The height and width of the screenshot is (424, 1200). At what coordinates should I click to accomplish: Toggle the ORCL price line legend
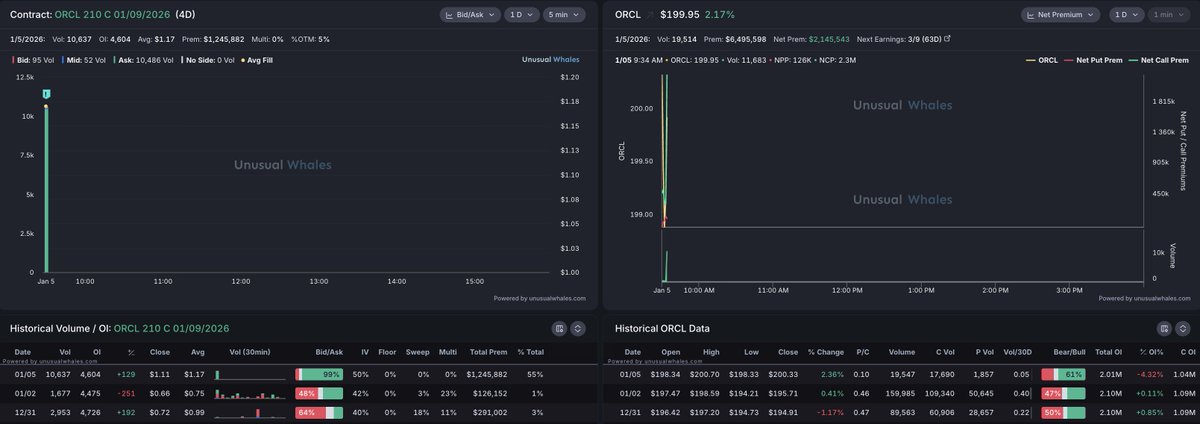[1044, 60]
